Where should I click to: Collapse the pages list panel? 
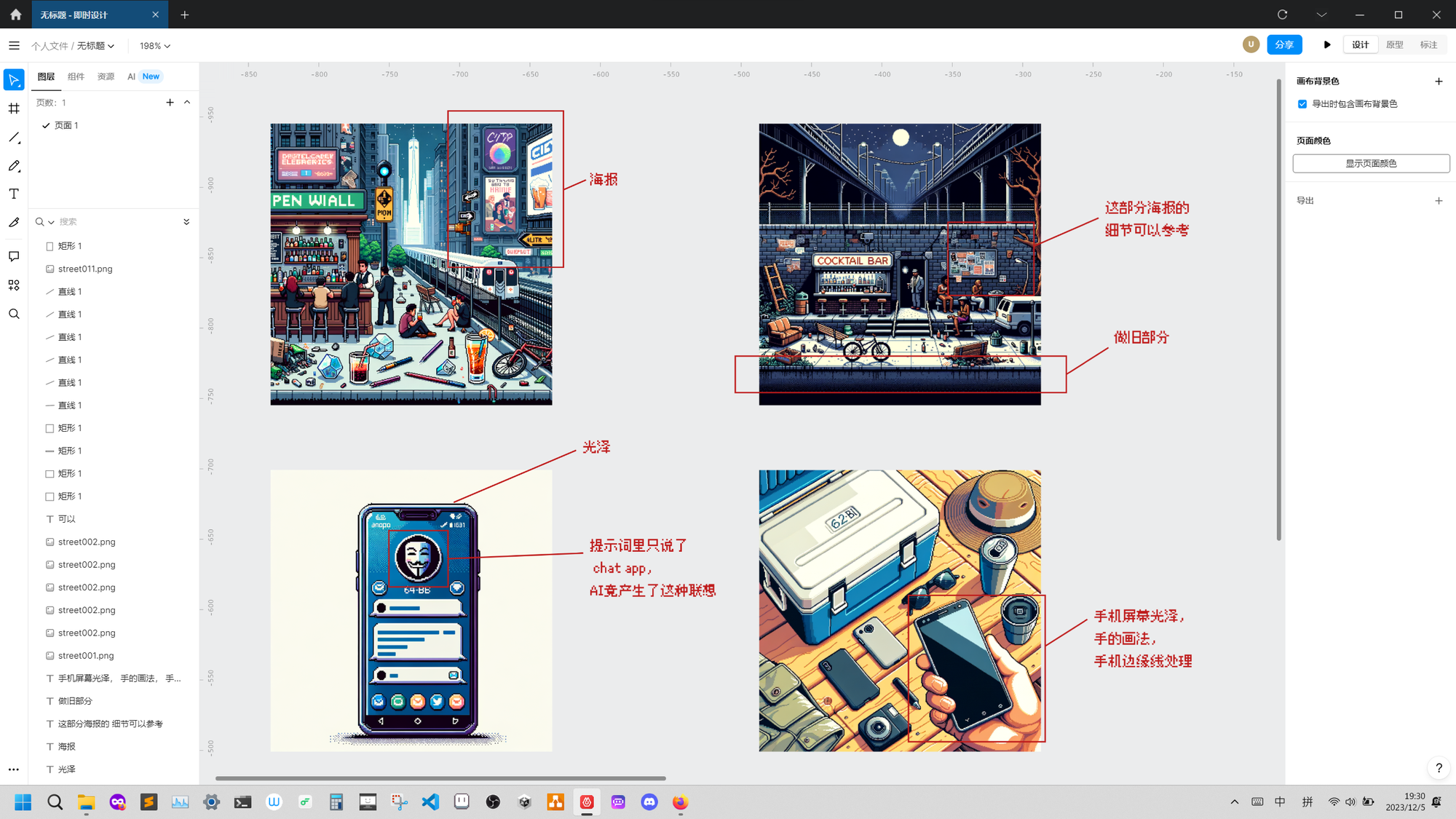(x=187, y=103)
